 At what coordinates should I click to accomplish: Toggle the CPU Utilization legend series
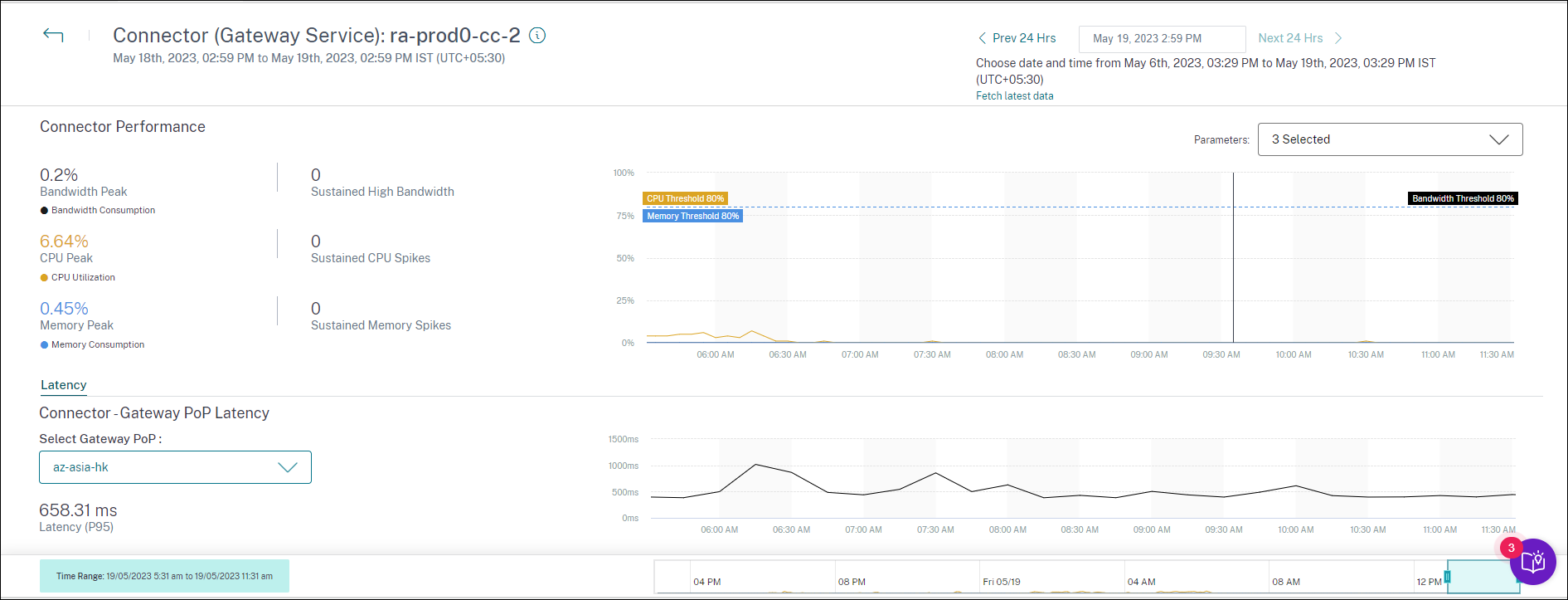click(83, 278)
